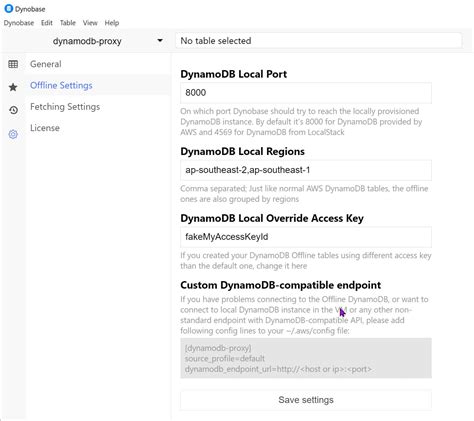This screenshot has width=474, height=421.
Task: Switch to General settings section
Action: [46, 64]
